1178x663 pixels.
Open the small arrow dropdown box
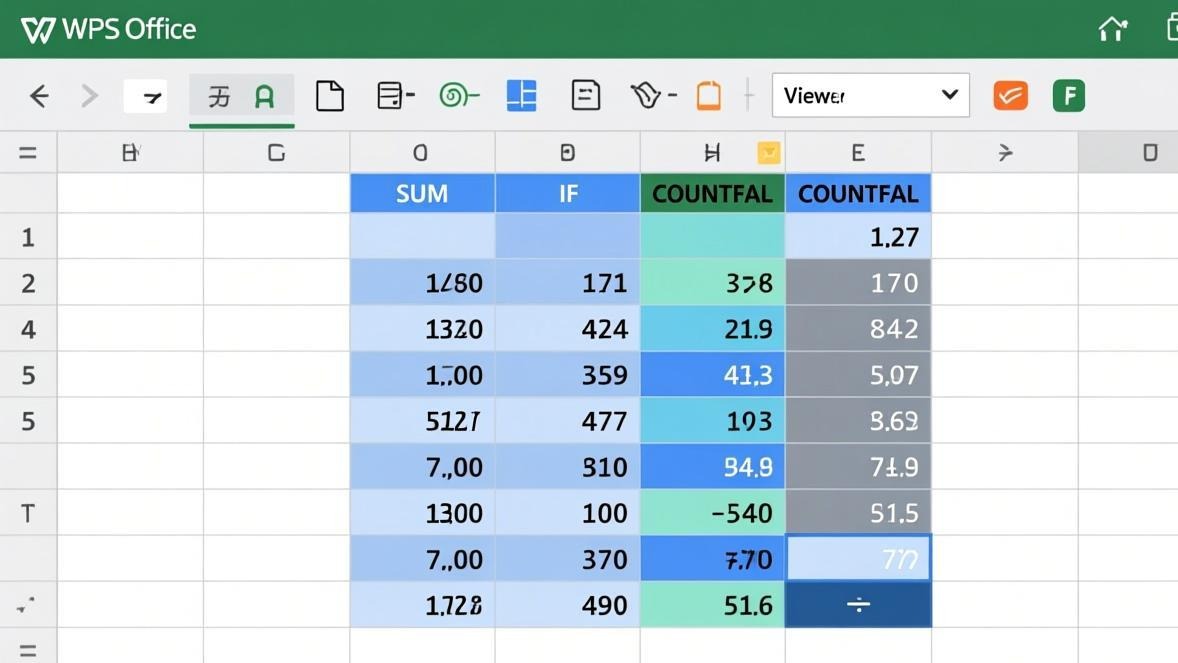tap(145, 96)
